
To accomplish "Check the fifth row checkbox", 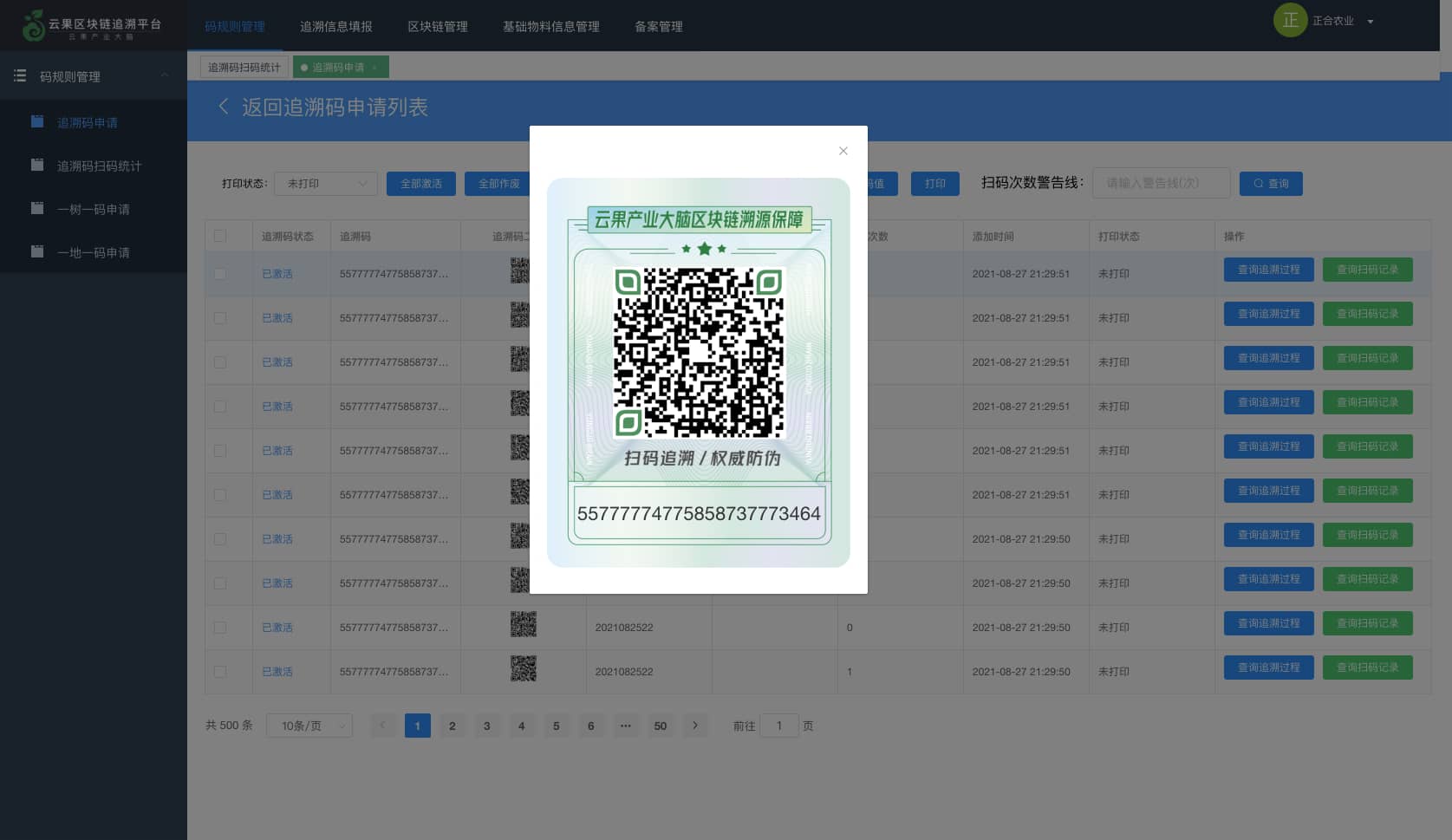I will [x=220, y=451].
